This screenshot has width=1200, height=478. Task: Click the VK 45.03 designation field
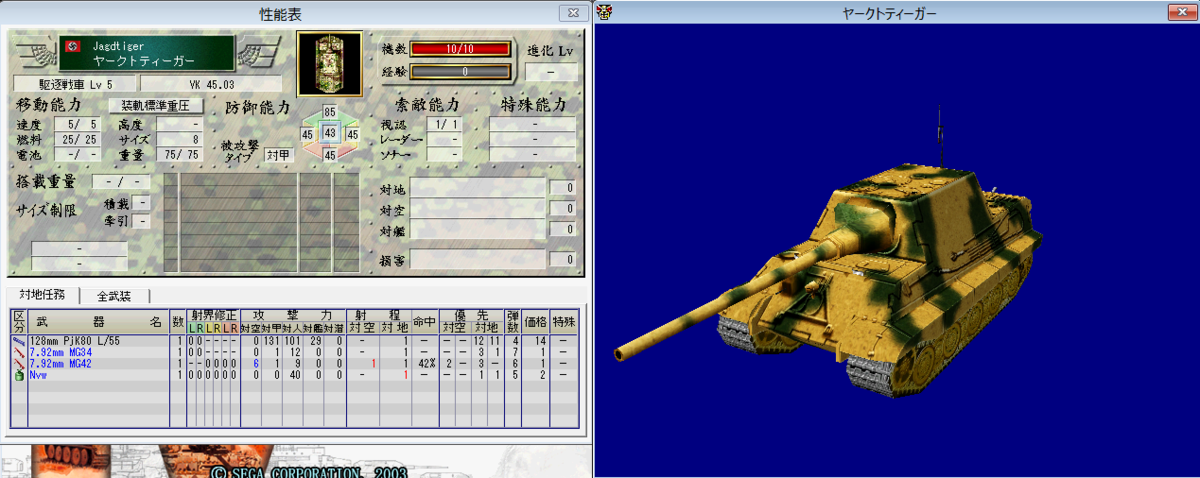point(209,84)
